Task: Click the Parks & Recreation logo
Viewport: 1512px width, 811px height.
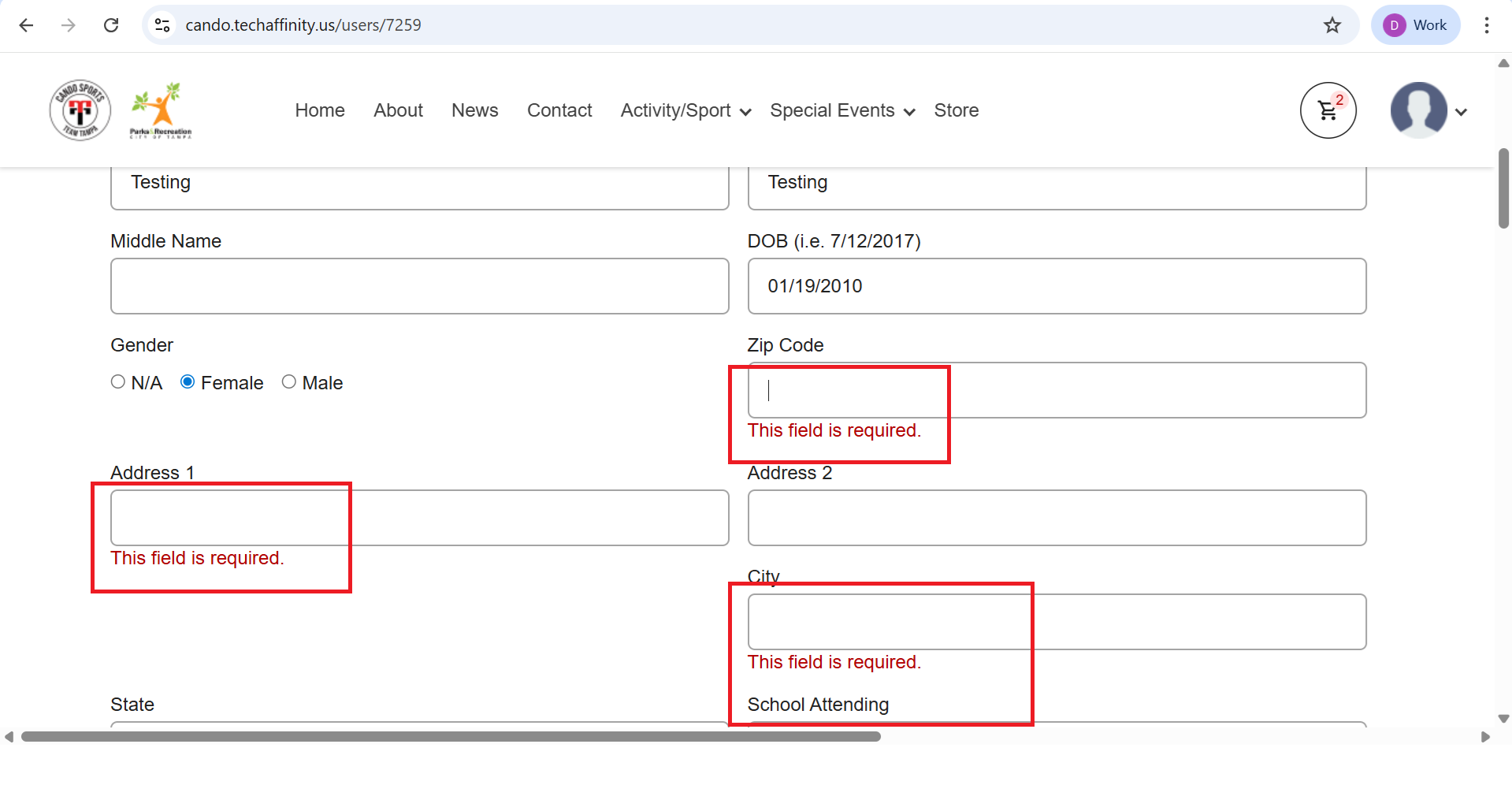Action: point(161,110)
